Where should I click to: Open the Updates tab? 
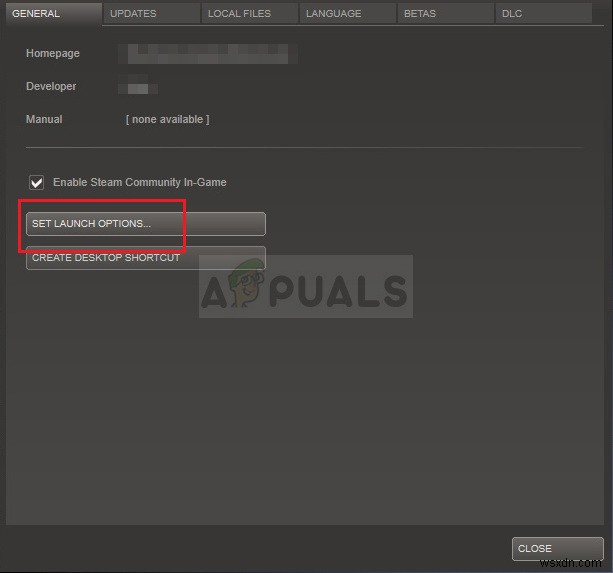click(152, 14)
